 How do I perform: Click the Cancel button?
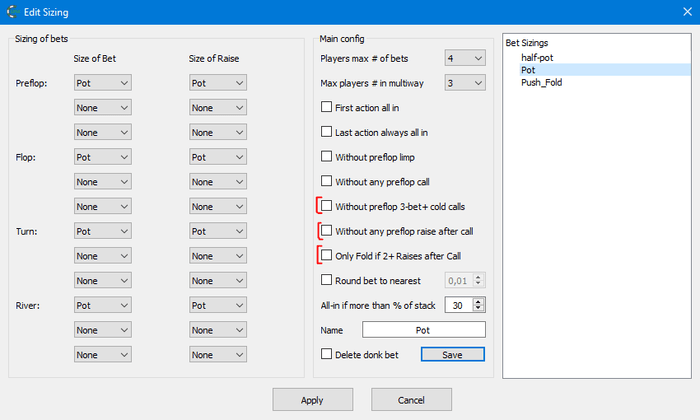(x=411, y=400)
